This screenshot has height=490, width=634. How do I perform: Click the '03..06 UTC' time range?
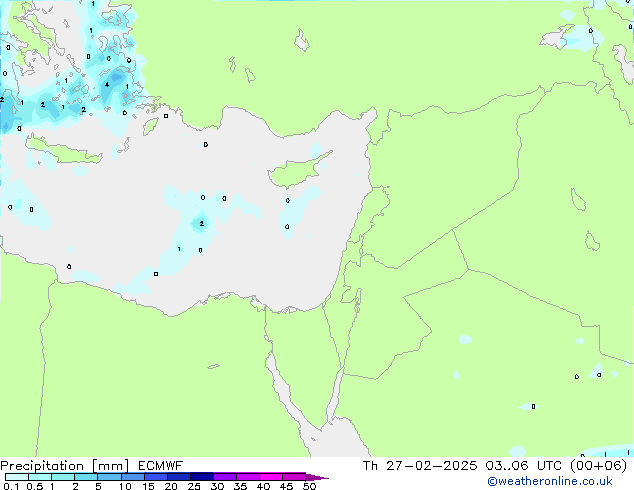[x=524, y=466]
